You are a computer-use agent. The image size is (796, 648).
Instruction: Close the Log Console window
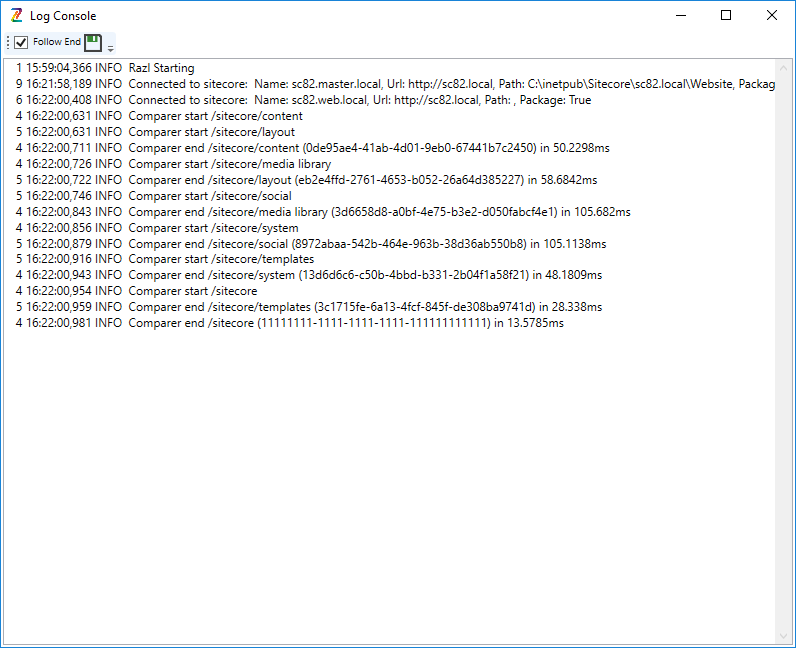pos(772,15)
